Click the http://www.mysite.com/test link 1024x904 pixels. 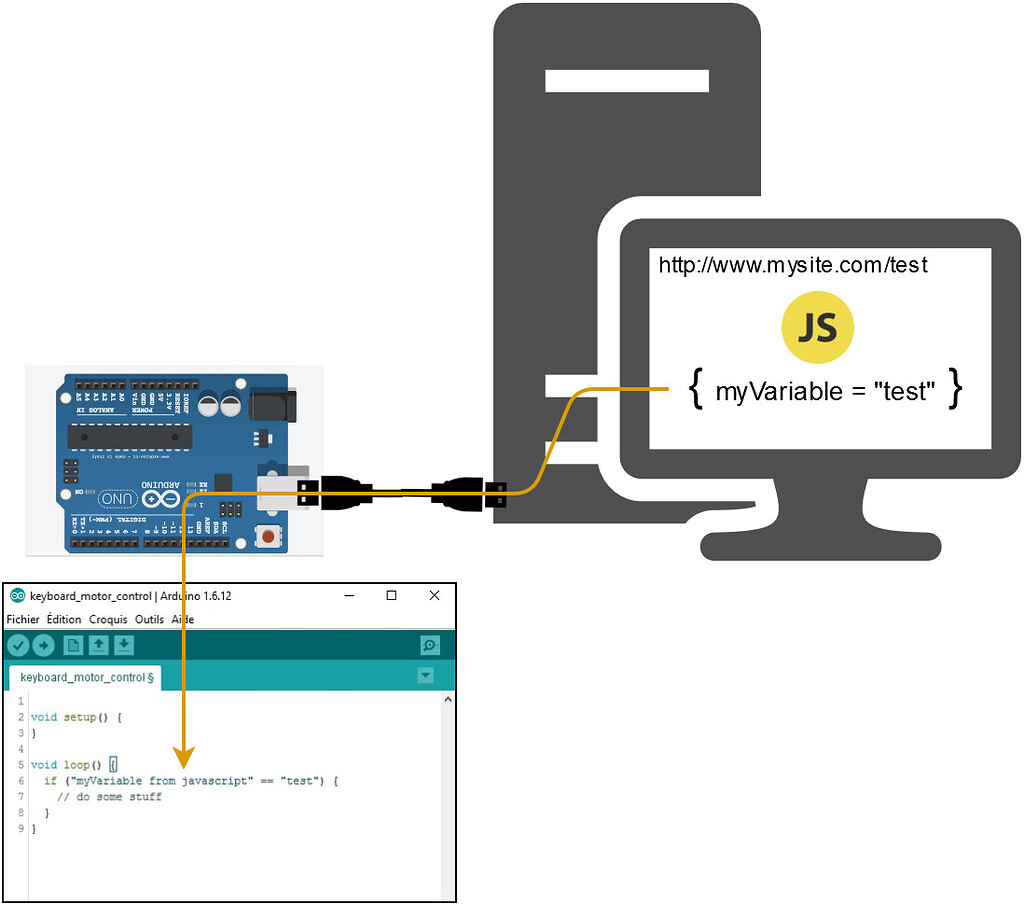coord(793,265)
